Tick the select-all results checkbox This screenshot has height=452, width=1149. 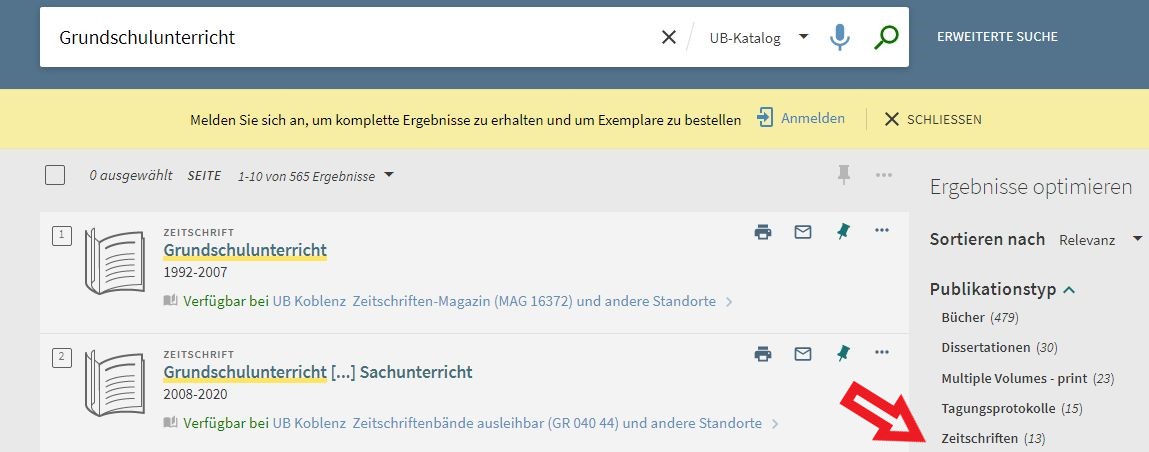(55, 175)
